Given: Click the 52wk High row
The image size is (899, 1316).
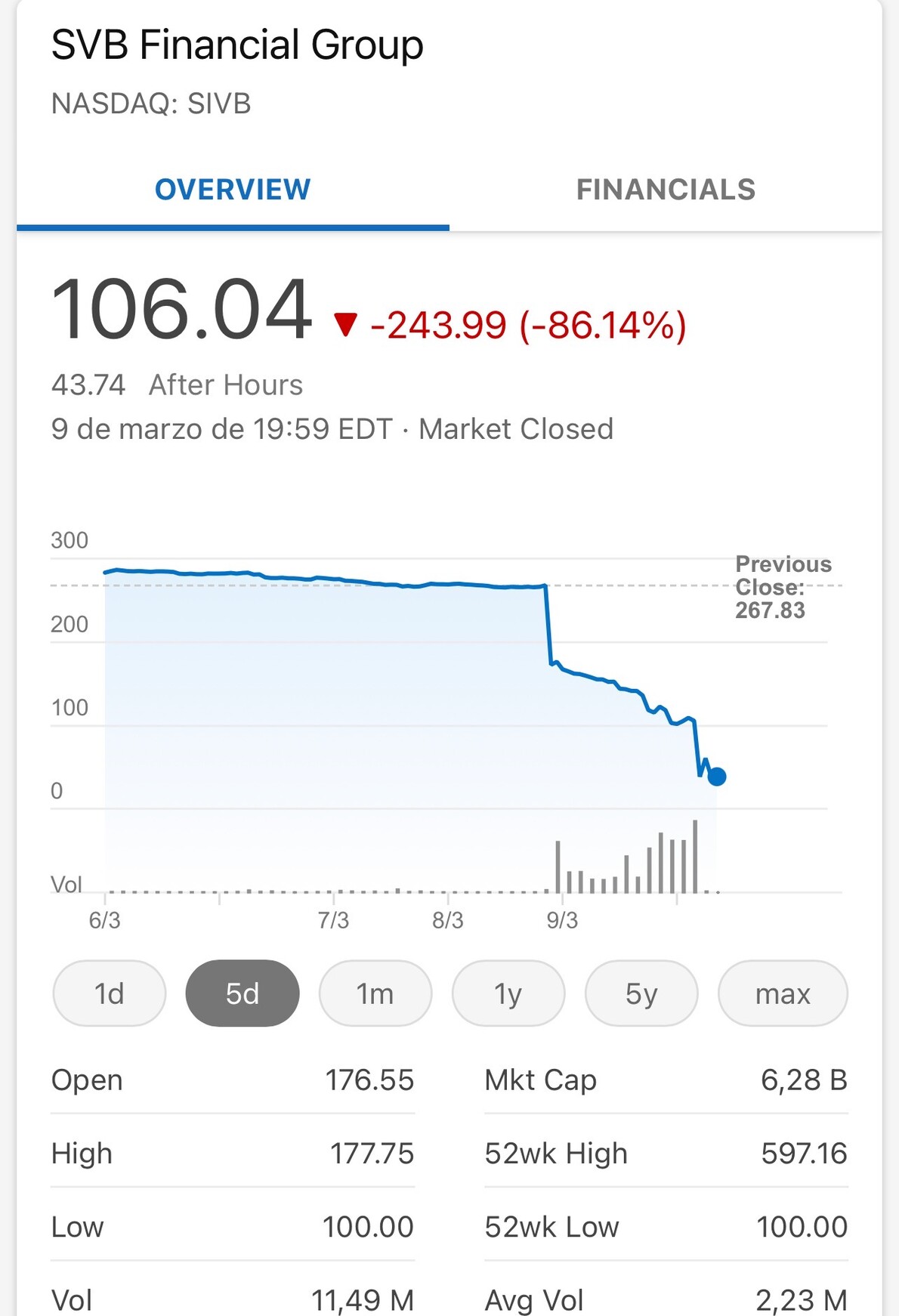Looking at the screenshot, I should click(x=666, y=1154).
